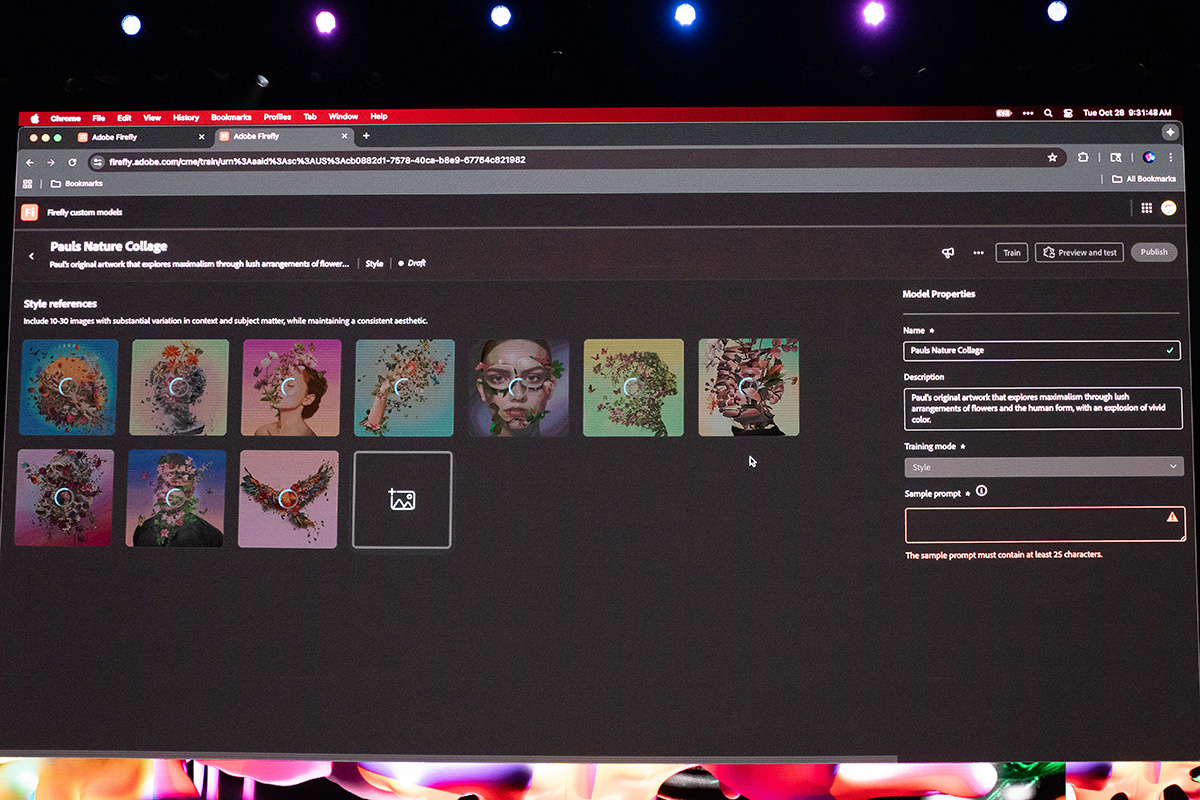The image size is (1200, 800).
Task: Select the yellow background floral thumbnail
Action: 633,387
